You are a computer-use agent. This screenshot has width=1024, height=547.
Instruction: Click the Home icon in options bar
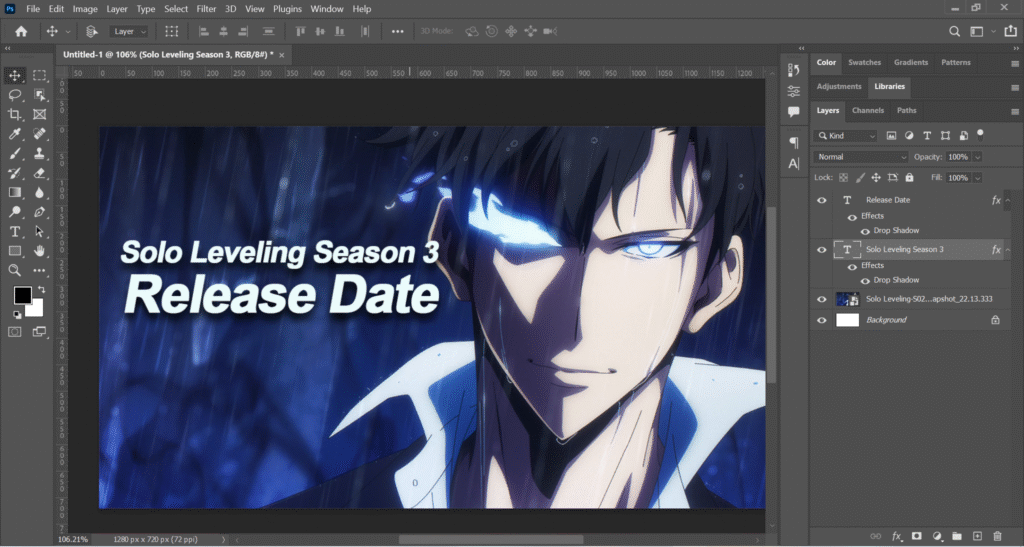click(21, 31)
